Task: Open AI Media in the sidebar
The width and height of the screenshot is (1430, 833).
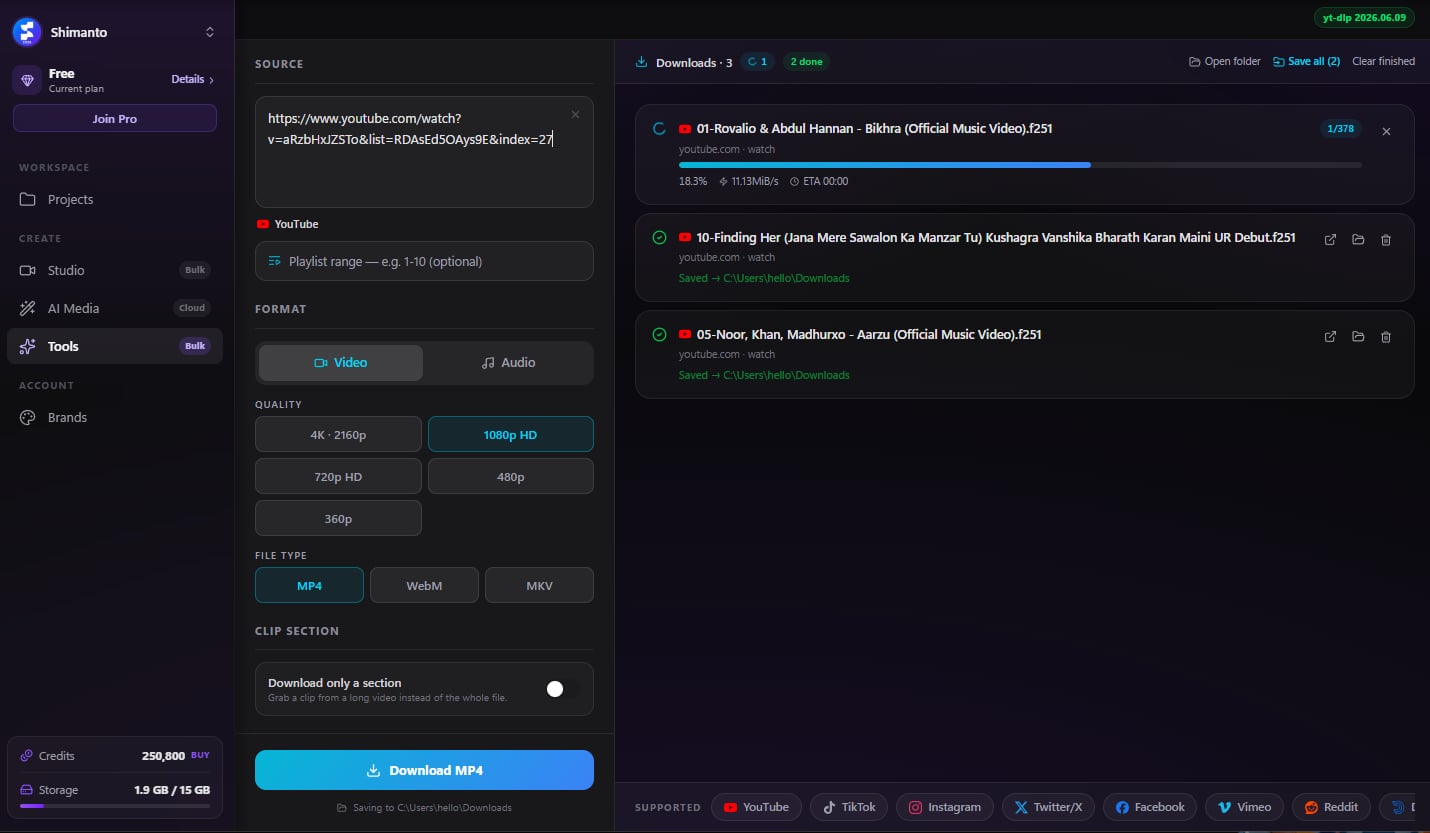Action: (x=115, y=308)
